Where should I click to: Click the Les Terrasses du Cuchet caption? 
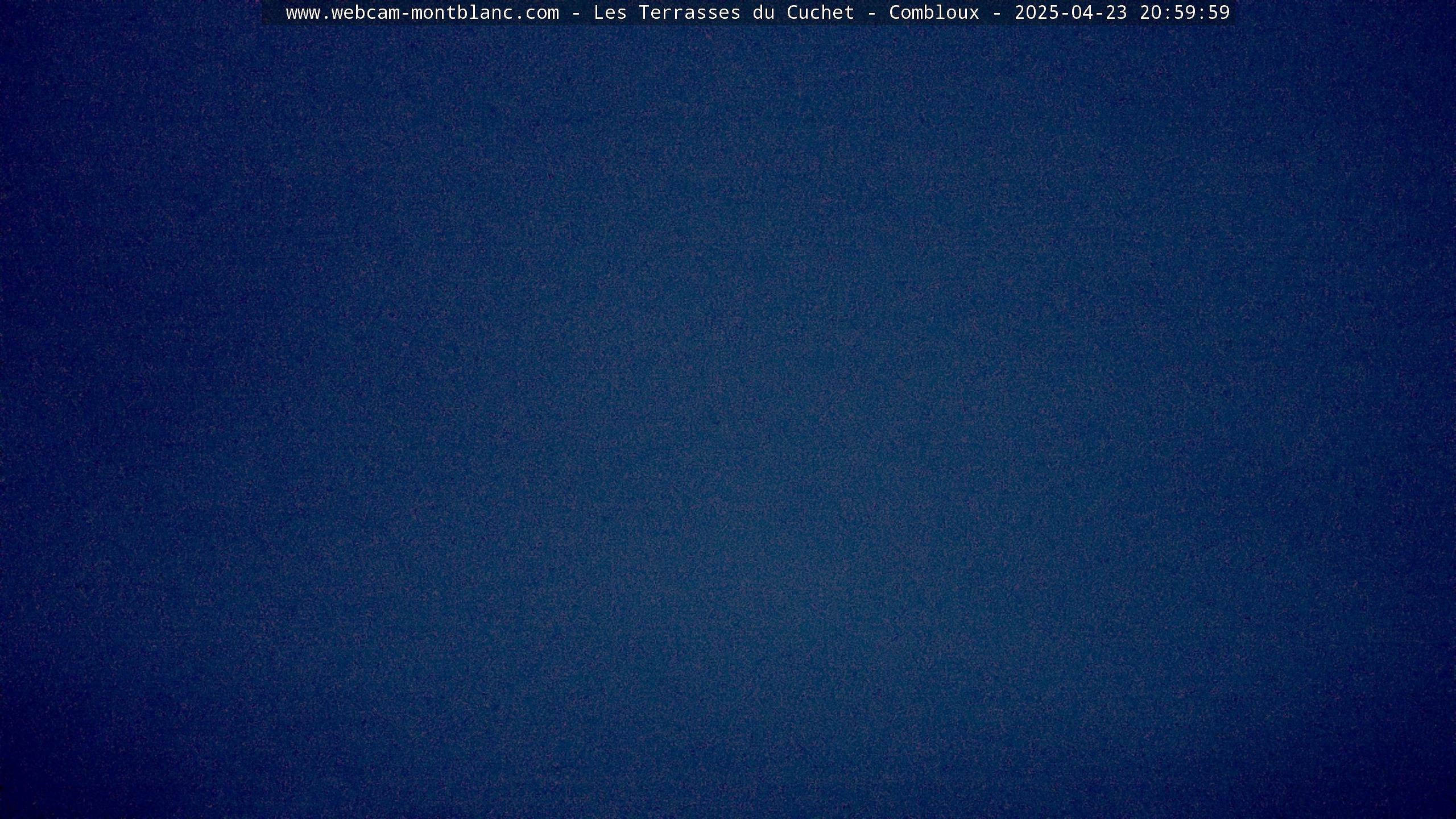pyautogui.click(x=723, y=13)
